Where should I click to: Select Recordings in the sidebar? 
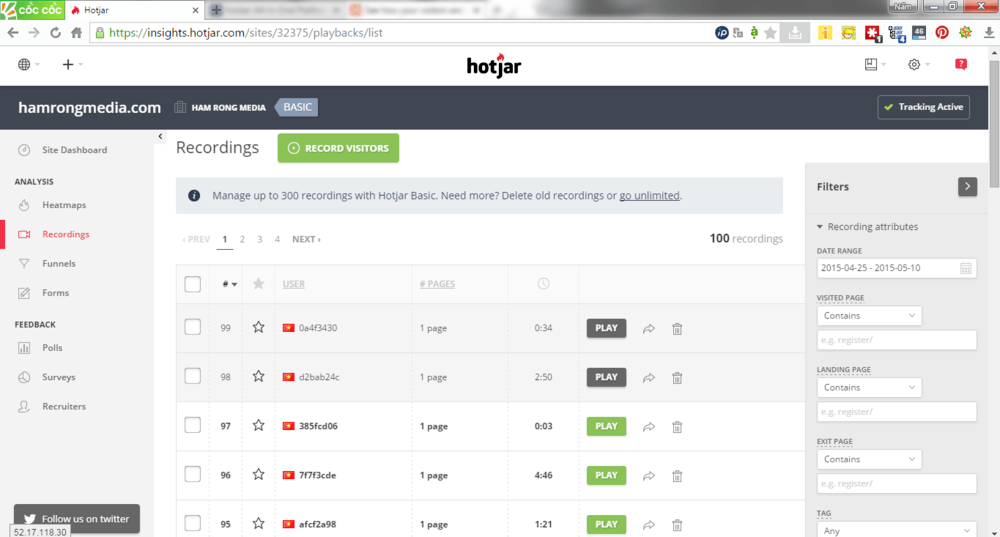point(66,234)
